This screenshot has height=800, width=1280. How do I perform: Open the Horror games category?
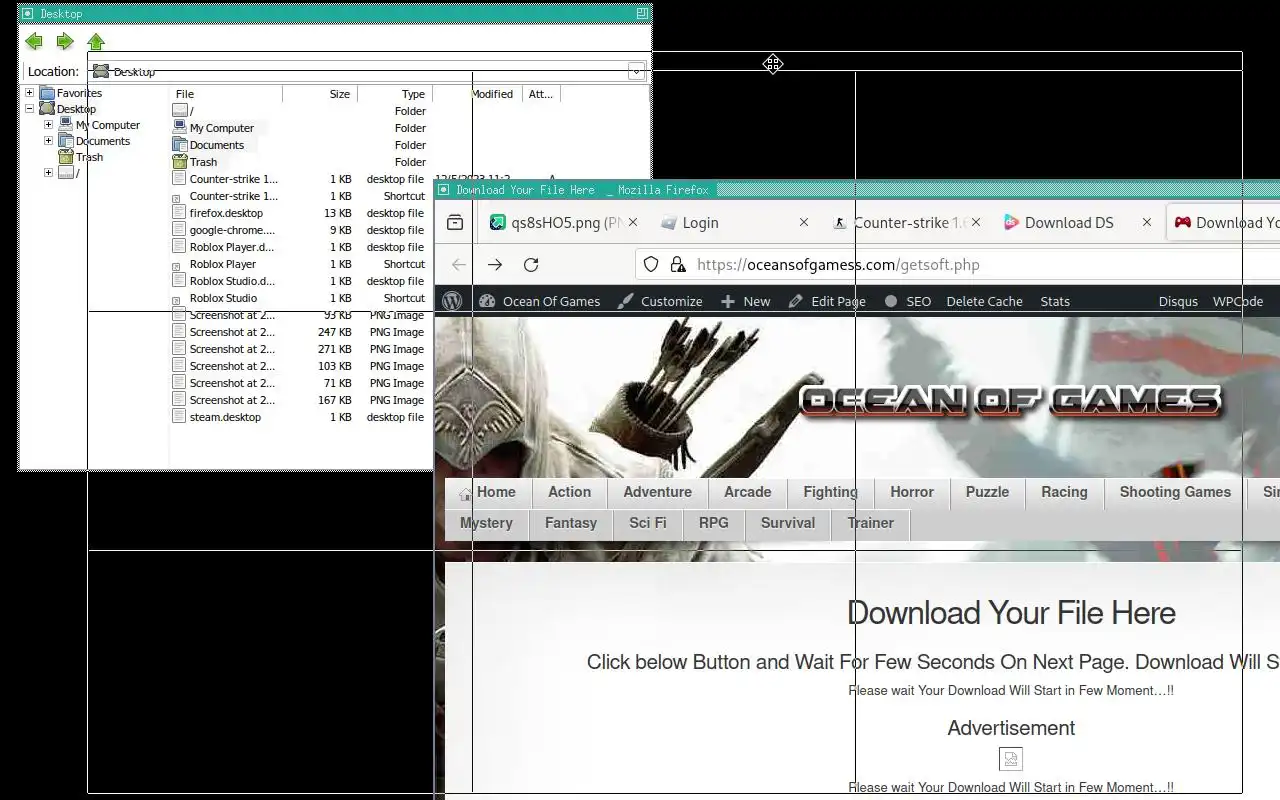tap(912, 492)
